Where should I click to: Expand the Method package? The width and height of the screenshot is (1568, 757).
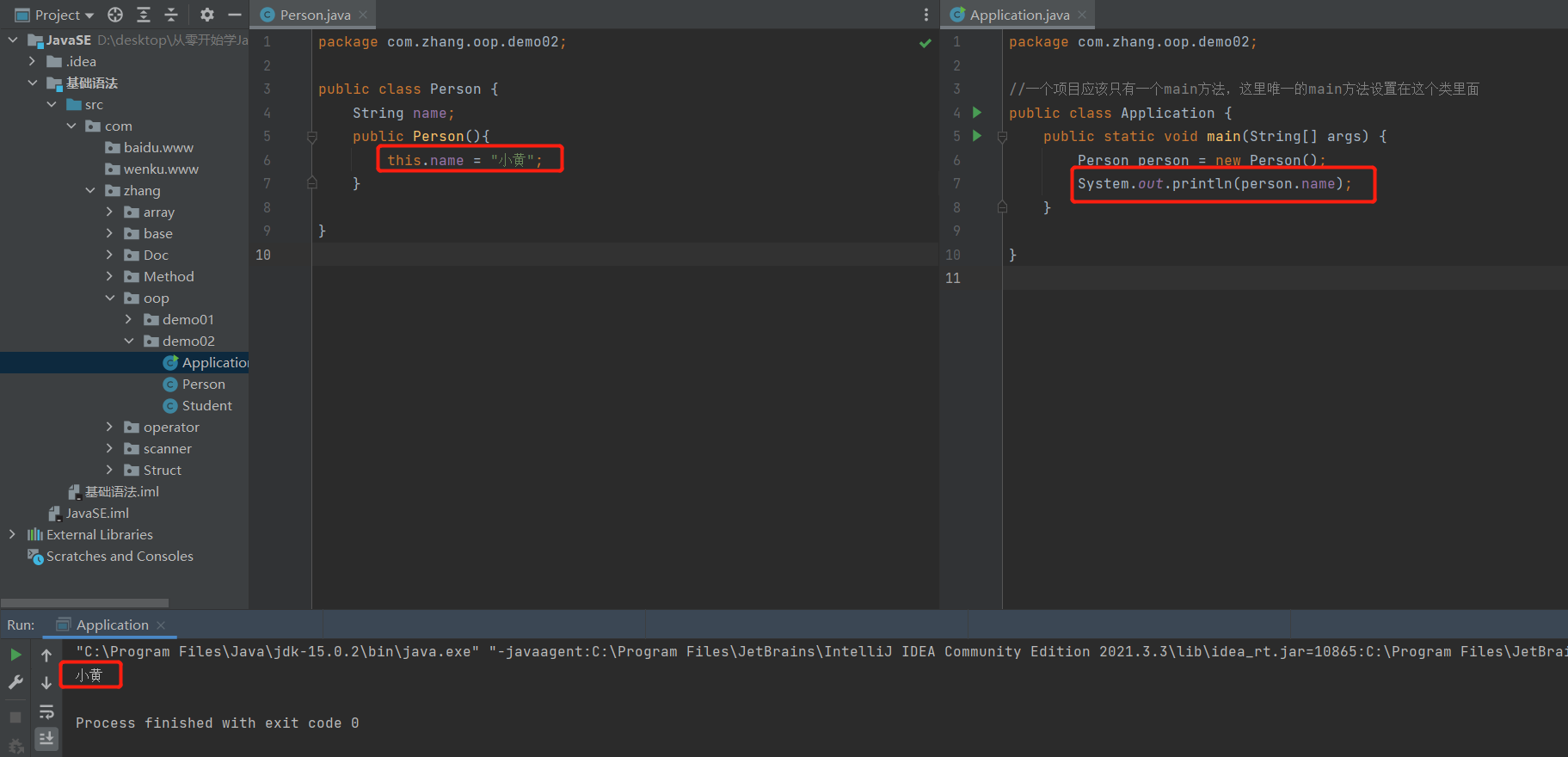109,276
